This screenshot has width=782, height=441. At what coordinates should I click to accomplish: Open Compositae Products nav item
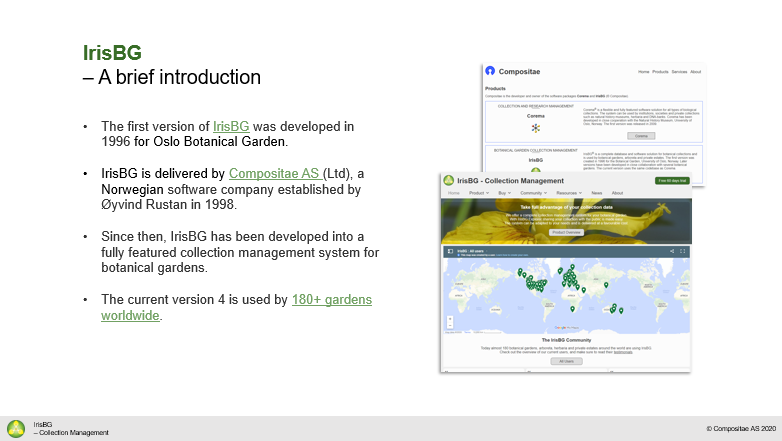pos(660,72)
